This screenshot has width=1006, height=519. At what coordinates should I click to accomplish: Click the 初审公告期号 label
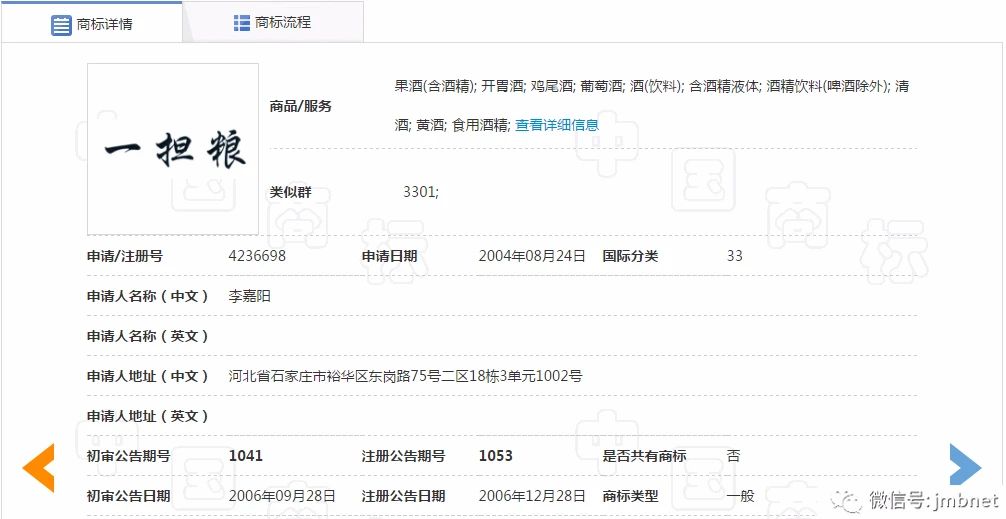click(129, 456)
